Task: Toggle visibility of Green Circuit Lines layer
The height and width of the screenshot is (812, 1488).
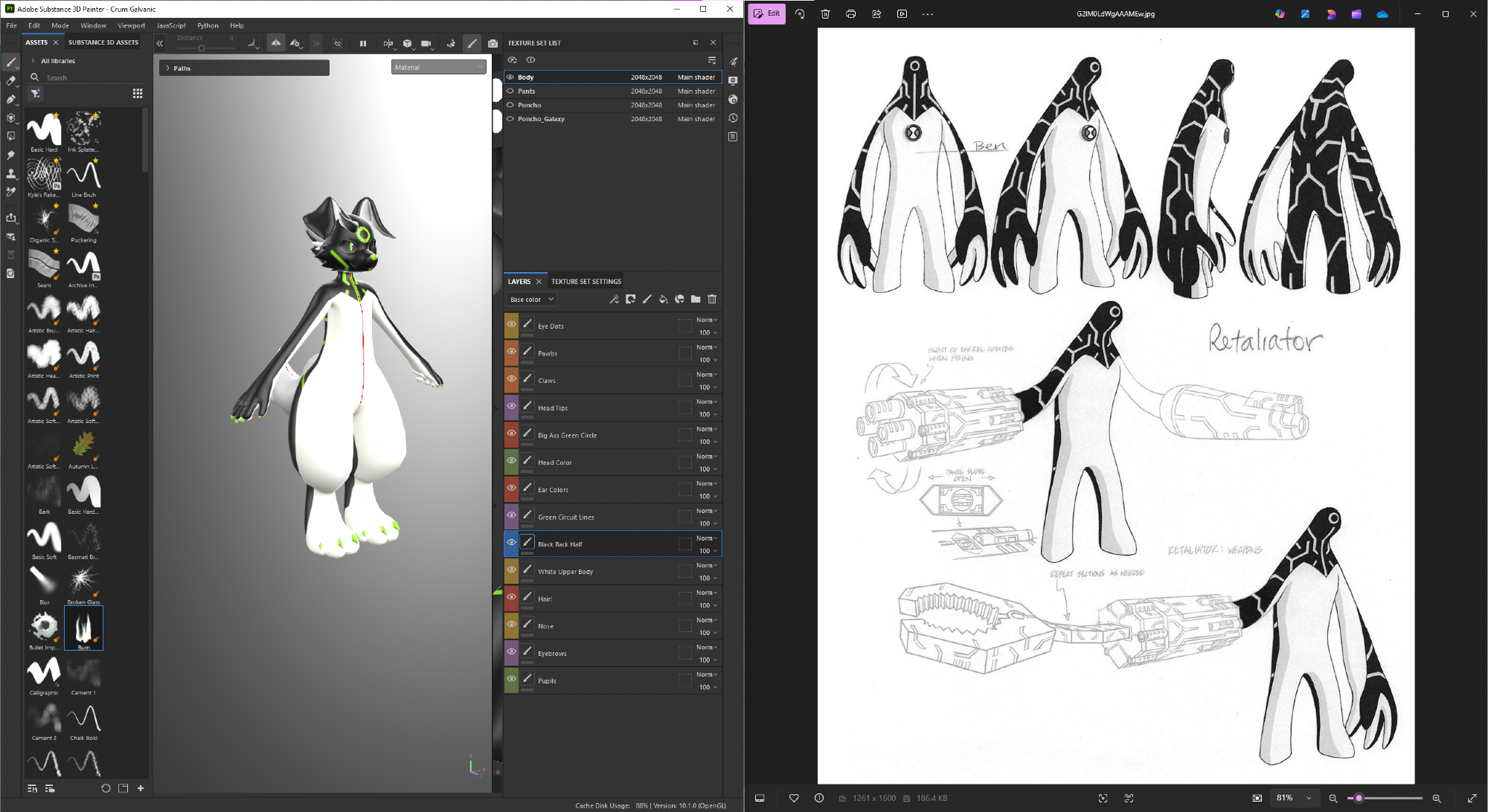Action: click(511, 515)
